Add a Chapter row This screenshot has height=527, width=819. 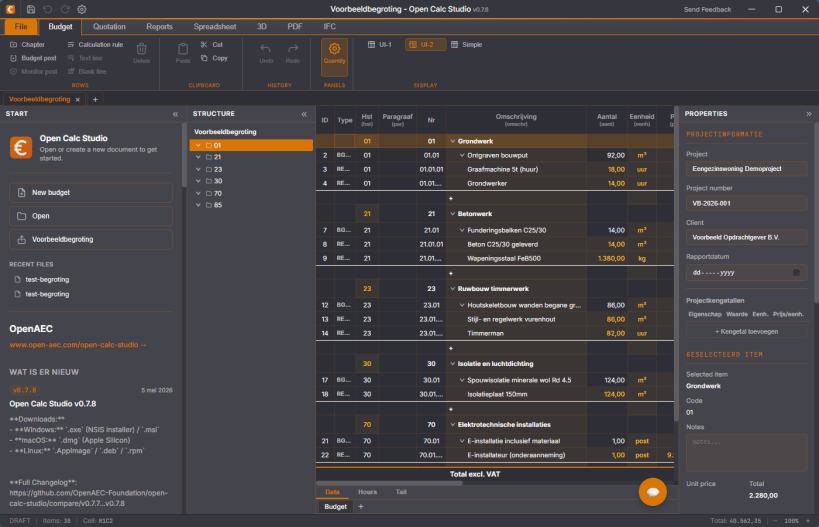[x=28, y=44]
